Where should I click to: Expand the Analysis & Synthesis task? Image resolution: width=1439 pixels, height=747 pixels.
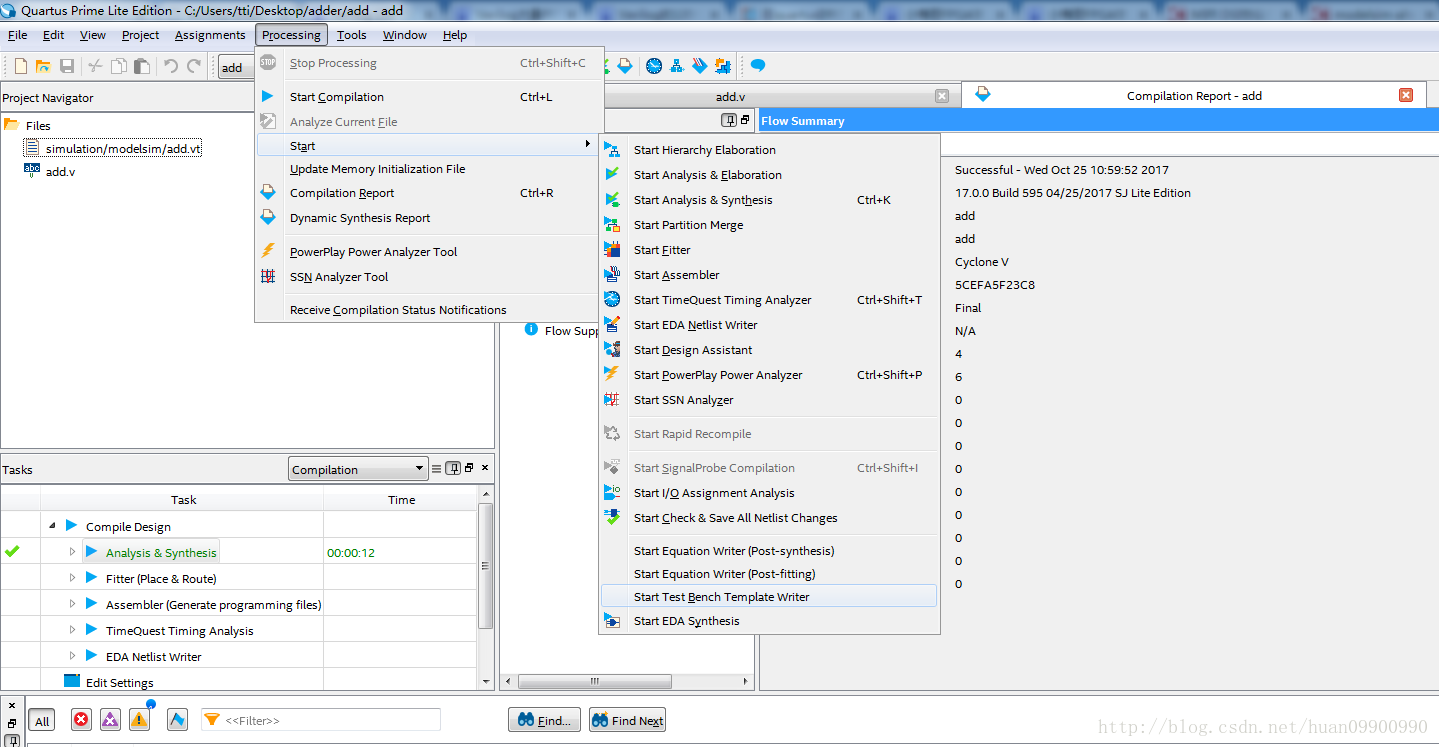(x=72, y=552)
